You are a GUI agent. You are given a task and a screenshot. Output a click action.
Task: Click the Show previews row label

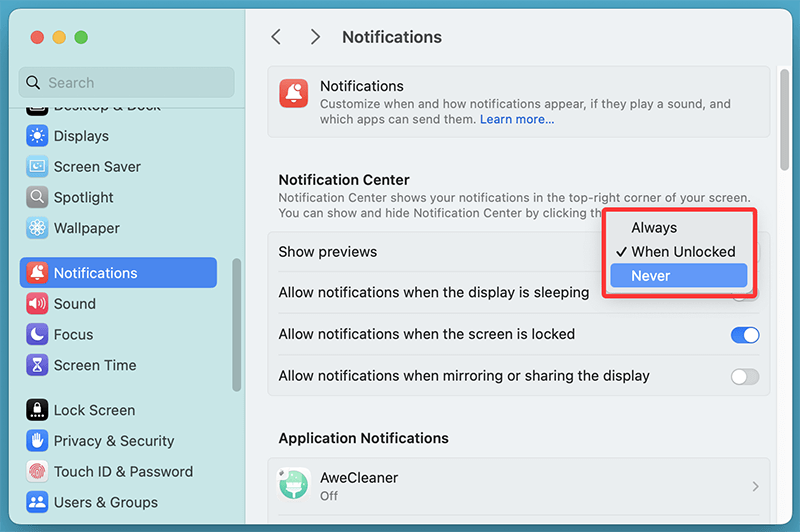[328, 251]
